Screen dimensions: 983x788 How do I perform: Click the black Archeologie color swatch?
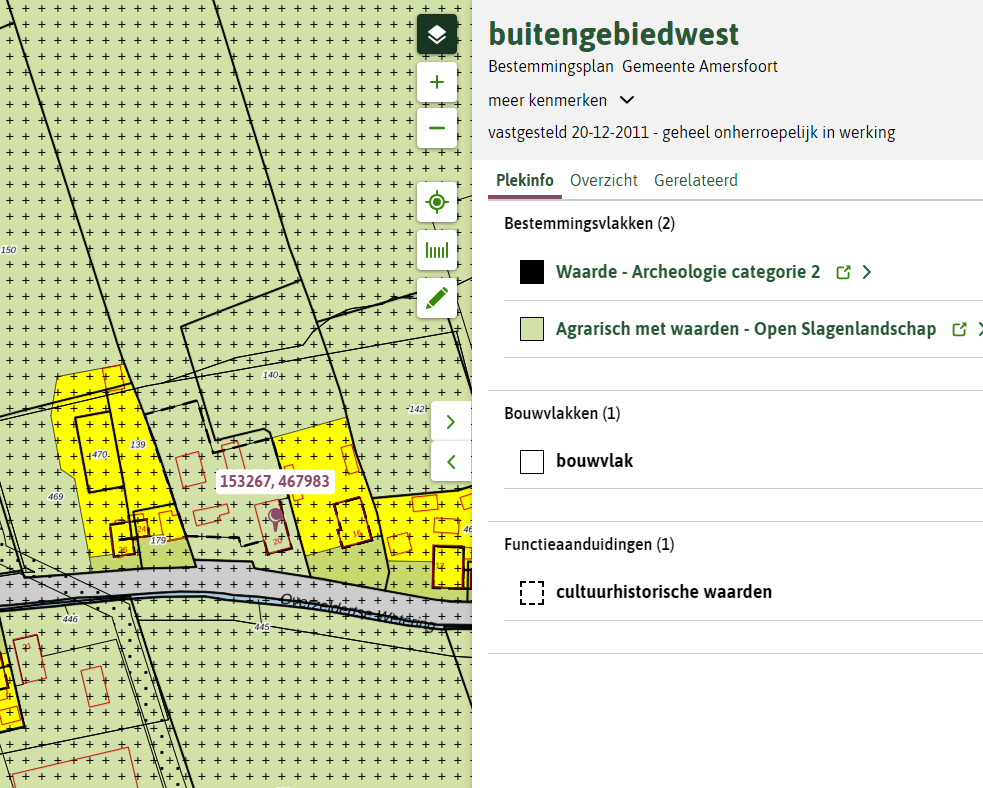532,272
